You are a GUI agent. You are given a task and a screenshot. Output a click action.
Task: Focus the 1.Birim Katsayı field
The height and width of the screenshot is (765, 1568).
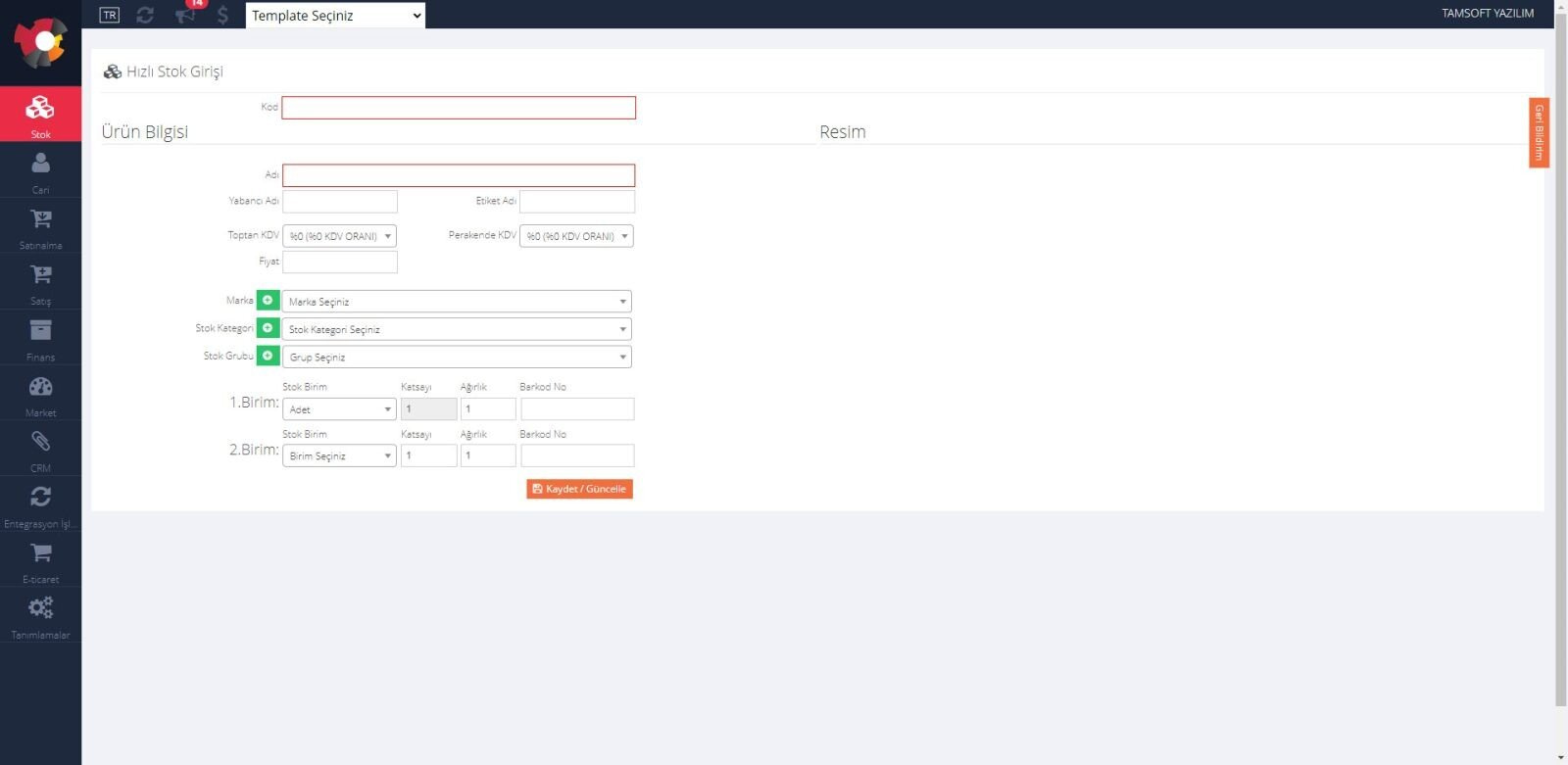429,408
